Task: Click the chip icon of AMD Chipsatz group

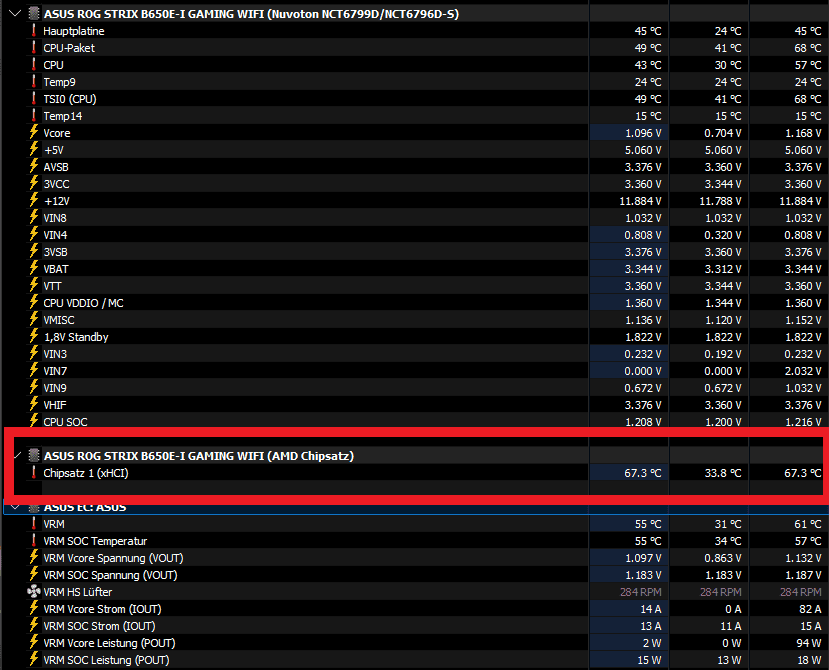Action: click(x=34, y=455)
